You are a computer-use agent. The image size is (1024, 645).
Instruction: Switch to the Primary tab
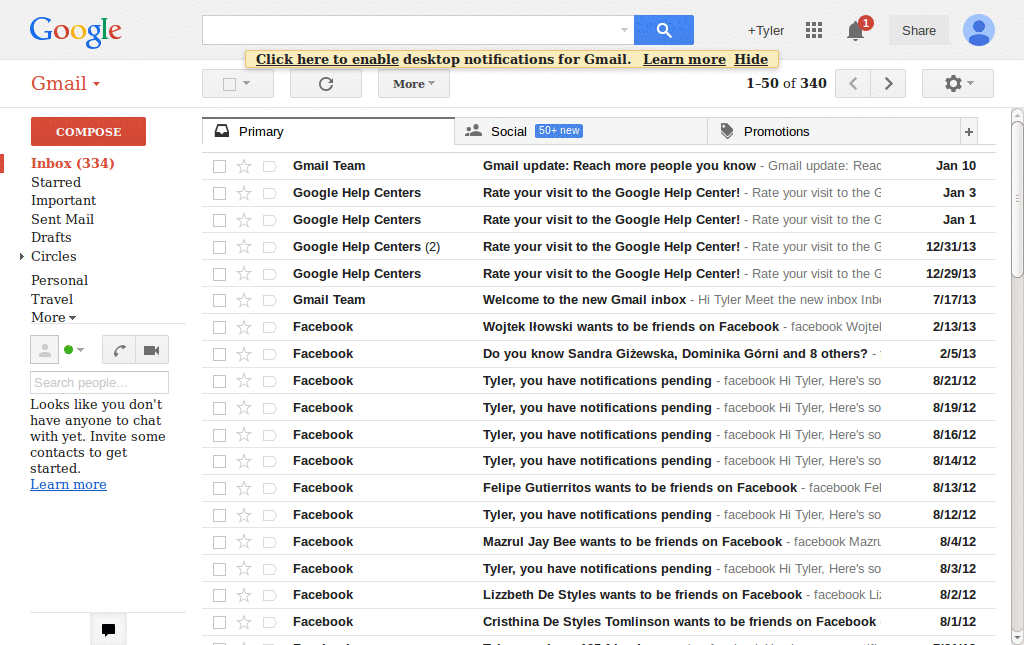(x=328, y=132)
